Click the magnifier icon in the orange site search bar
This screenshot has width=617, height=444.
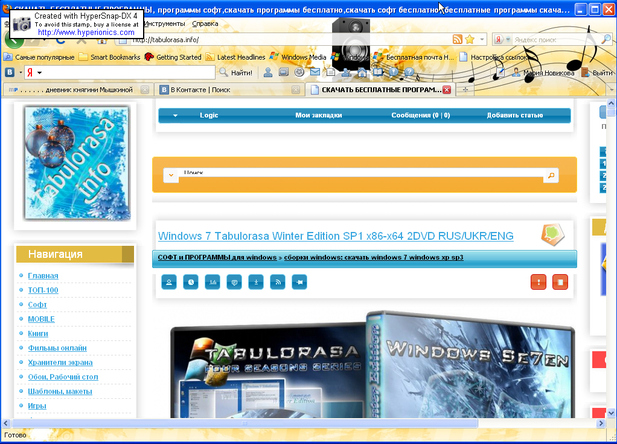[551, 176]
